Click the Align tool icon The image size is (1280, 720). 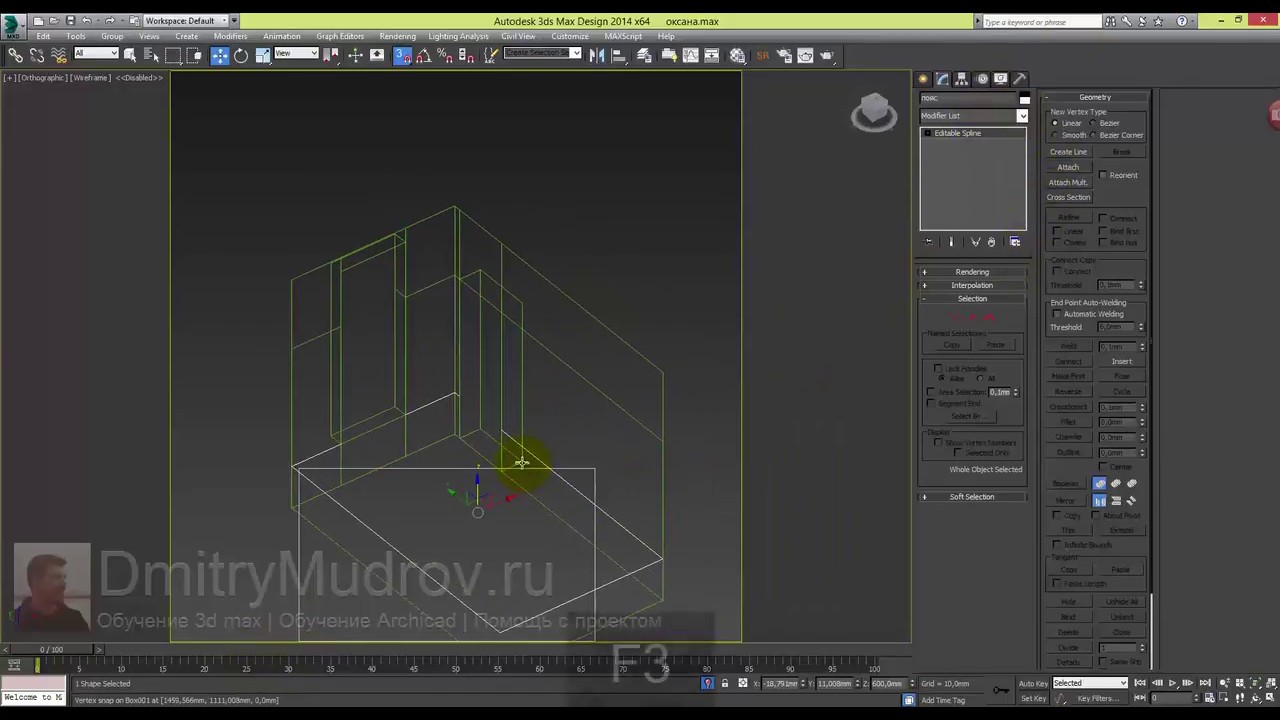(x=619, y=56)
